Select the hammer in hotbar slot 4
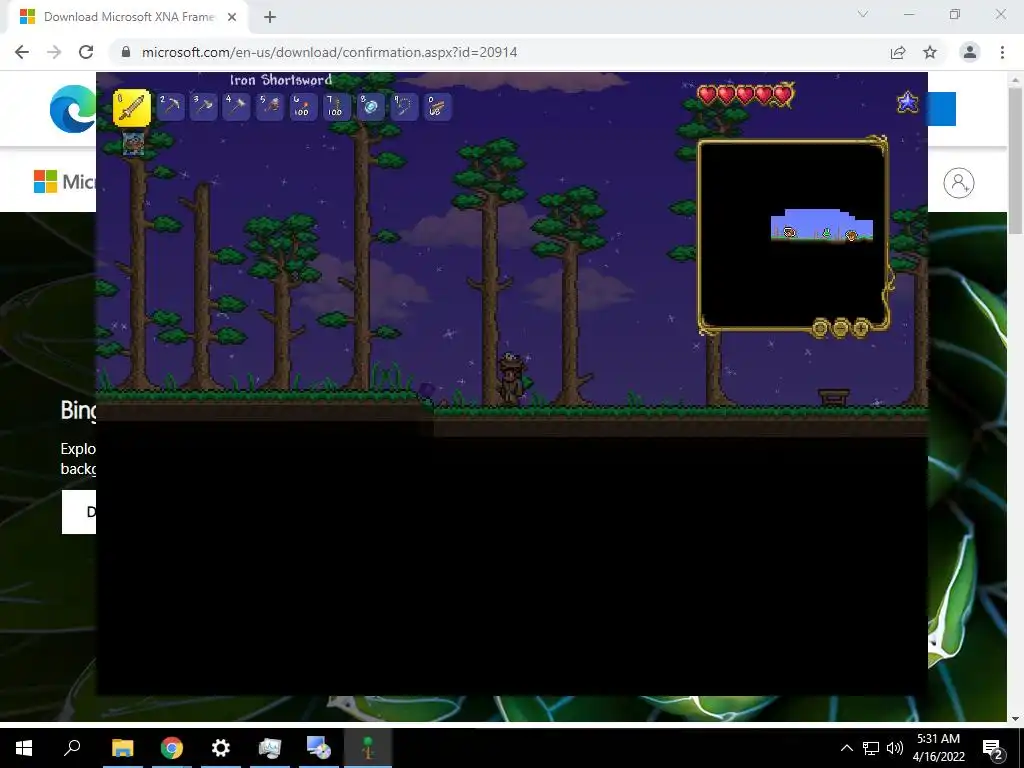Viewport: 1024px width, 768px height. (x=236, y=106)
